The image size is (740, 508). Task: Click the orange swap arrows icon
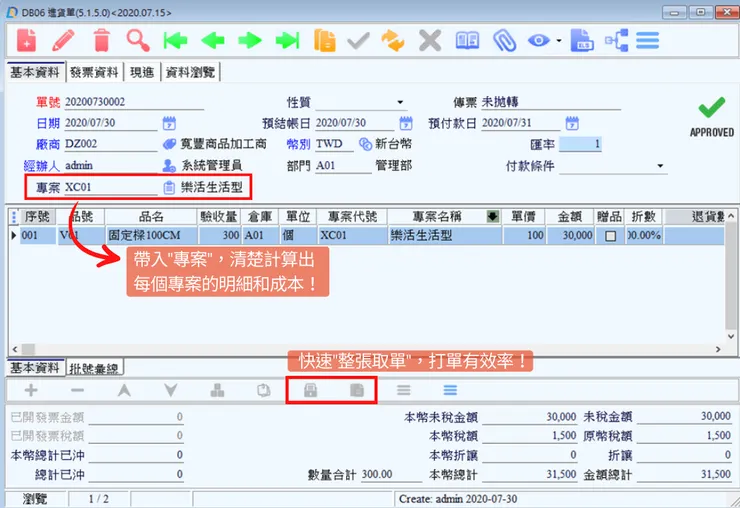(393, 41)
